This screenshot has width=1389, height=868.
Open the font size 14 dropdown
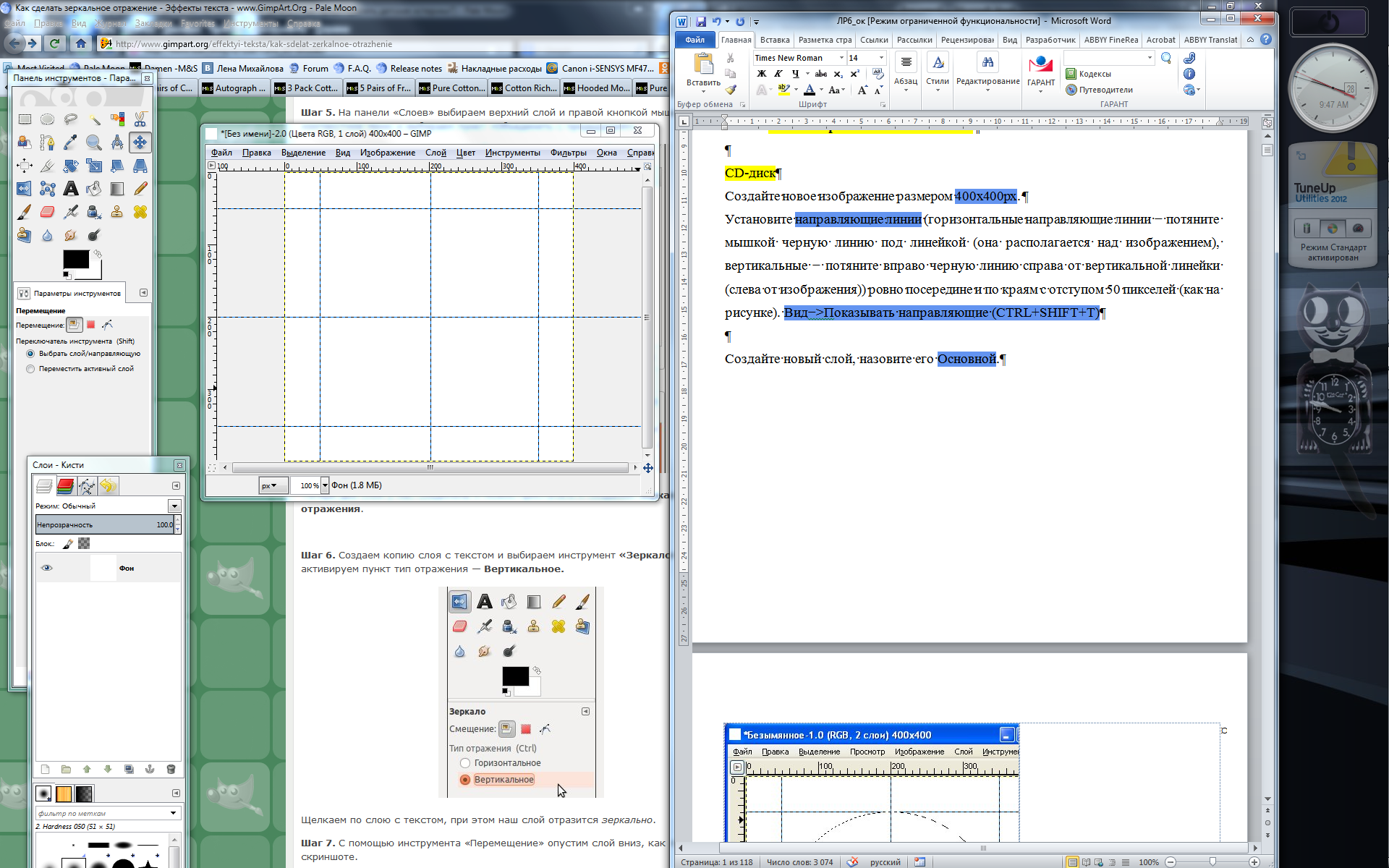(x=881, y=58)
